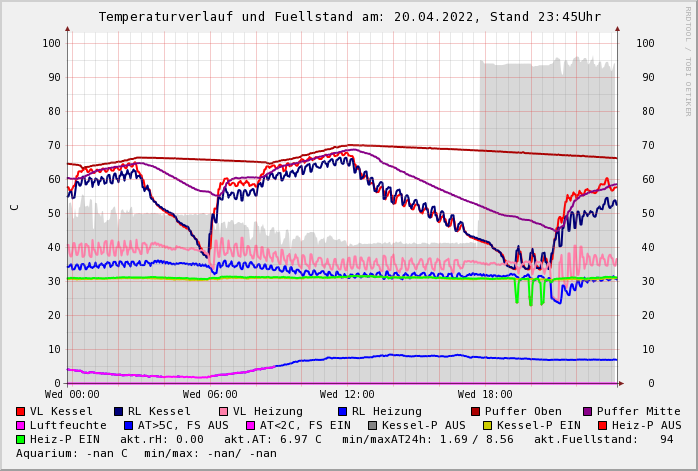Click the magenta Luftfeuchte legend swatch
The width and height of the screenshot is (698, 471).
point(21,426)
